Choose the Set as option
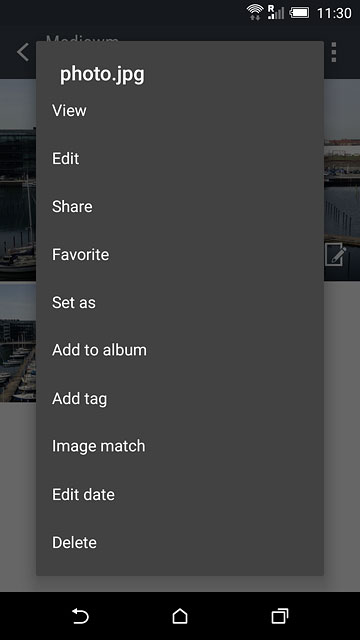Screen dimensions: 360x640 click(x=180, y=302)
